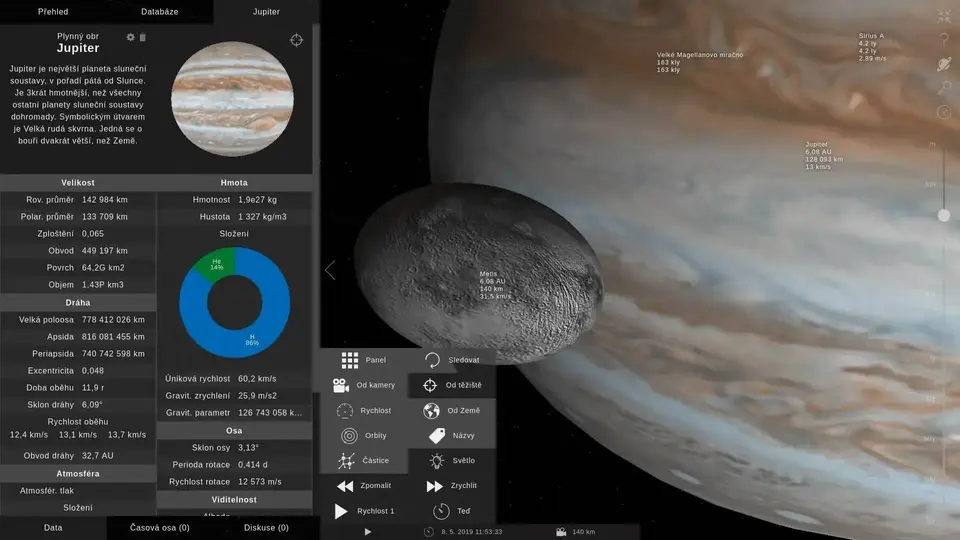Image resolution: width=960 pixels, height=540 pixels.
Task: Click the ringed planet icon on right
Action: click(x=944, y=64)
